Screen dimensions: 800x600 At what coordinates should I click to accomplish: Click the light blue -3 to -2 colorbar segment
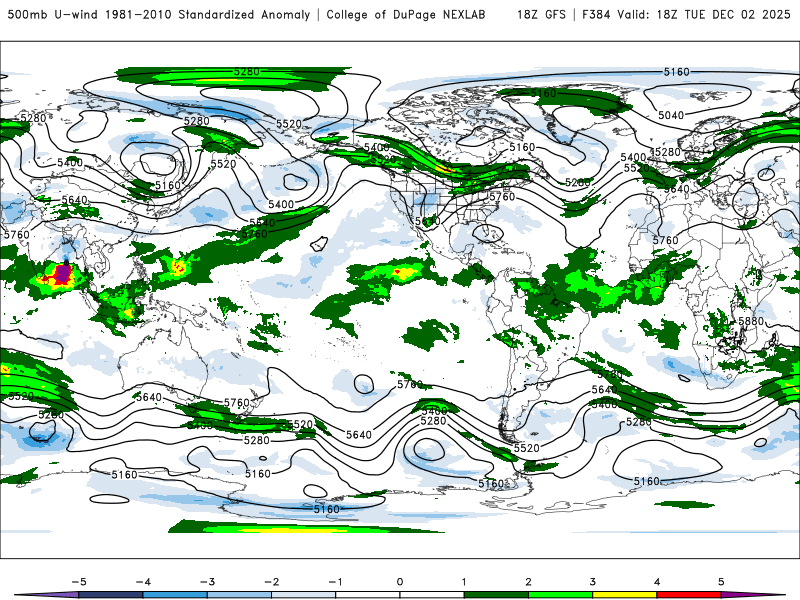click(239, 595)
